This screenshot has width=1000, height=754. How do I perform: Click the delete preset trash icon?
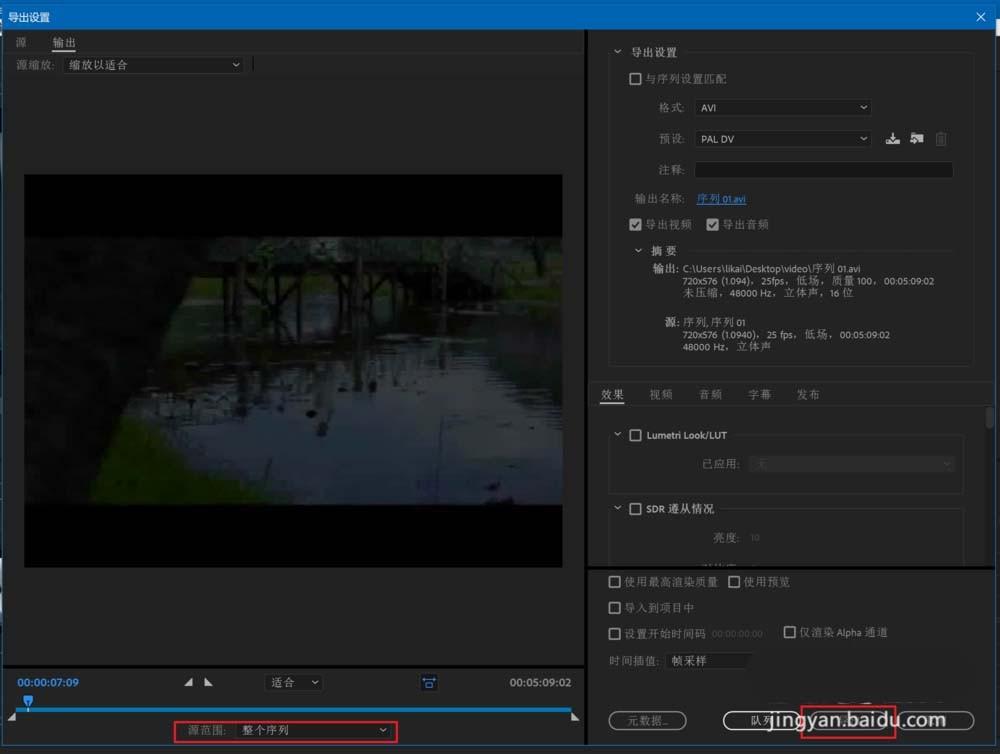coord(941,139)
